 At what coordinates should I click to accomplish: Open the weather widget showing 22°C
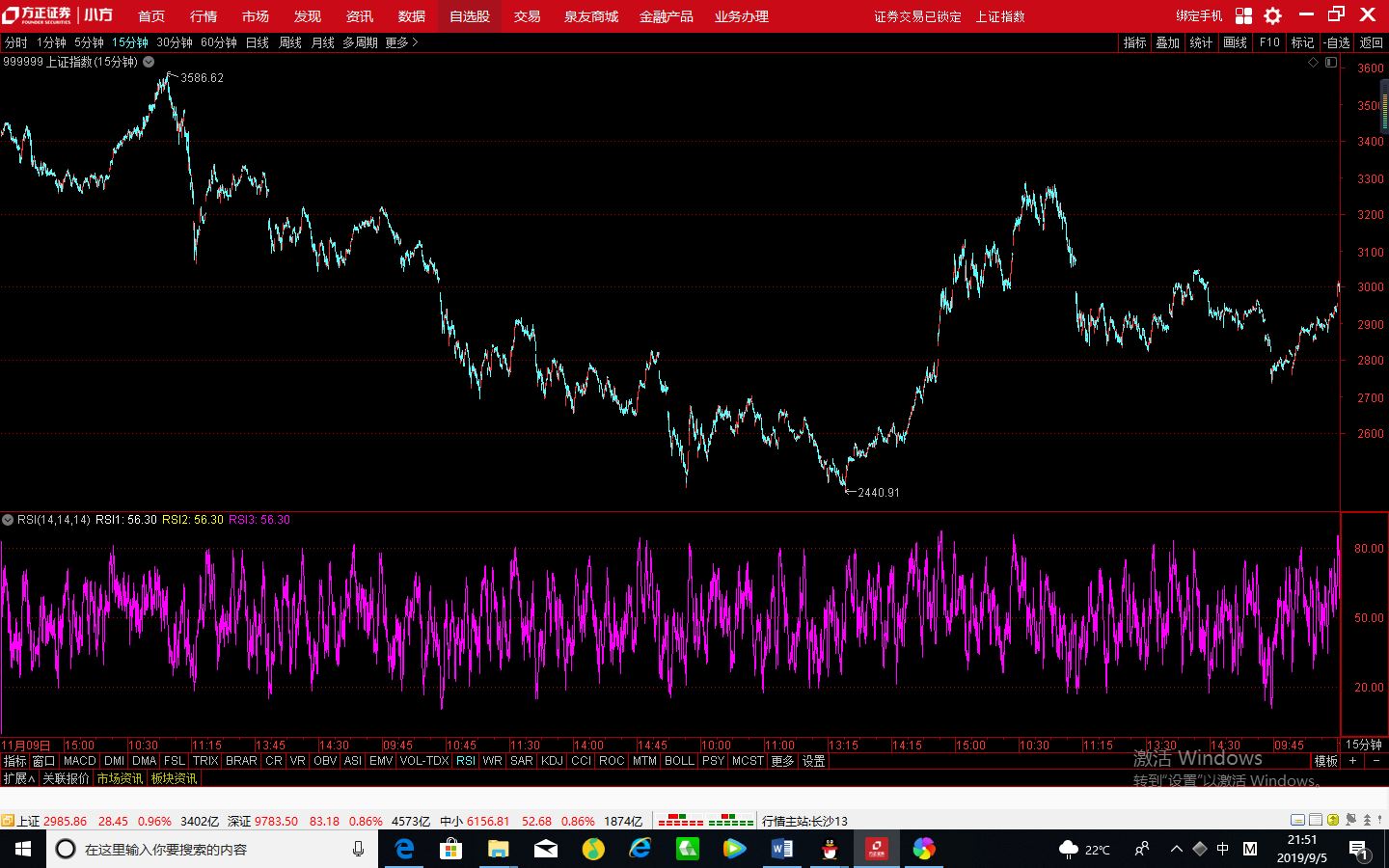(x=1085, y=850)
